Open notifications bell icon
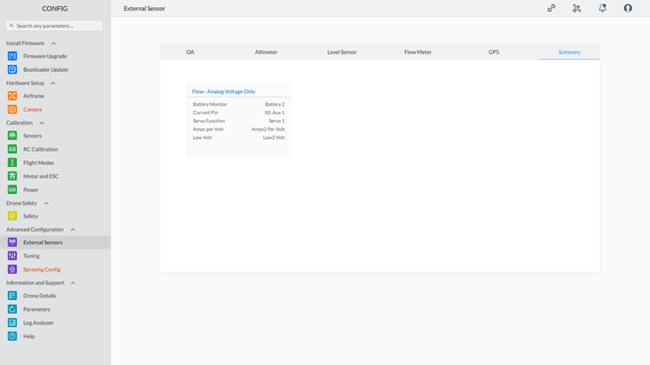Viewport: 650px width, 365px height. click(602, 8)
